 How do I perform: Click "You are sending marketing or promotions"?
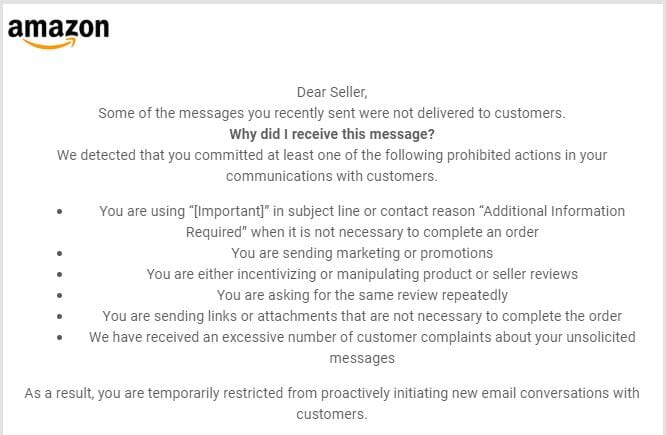click(362, 253)
